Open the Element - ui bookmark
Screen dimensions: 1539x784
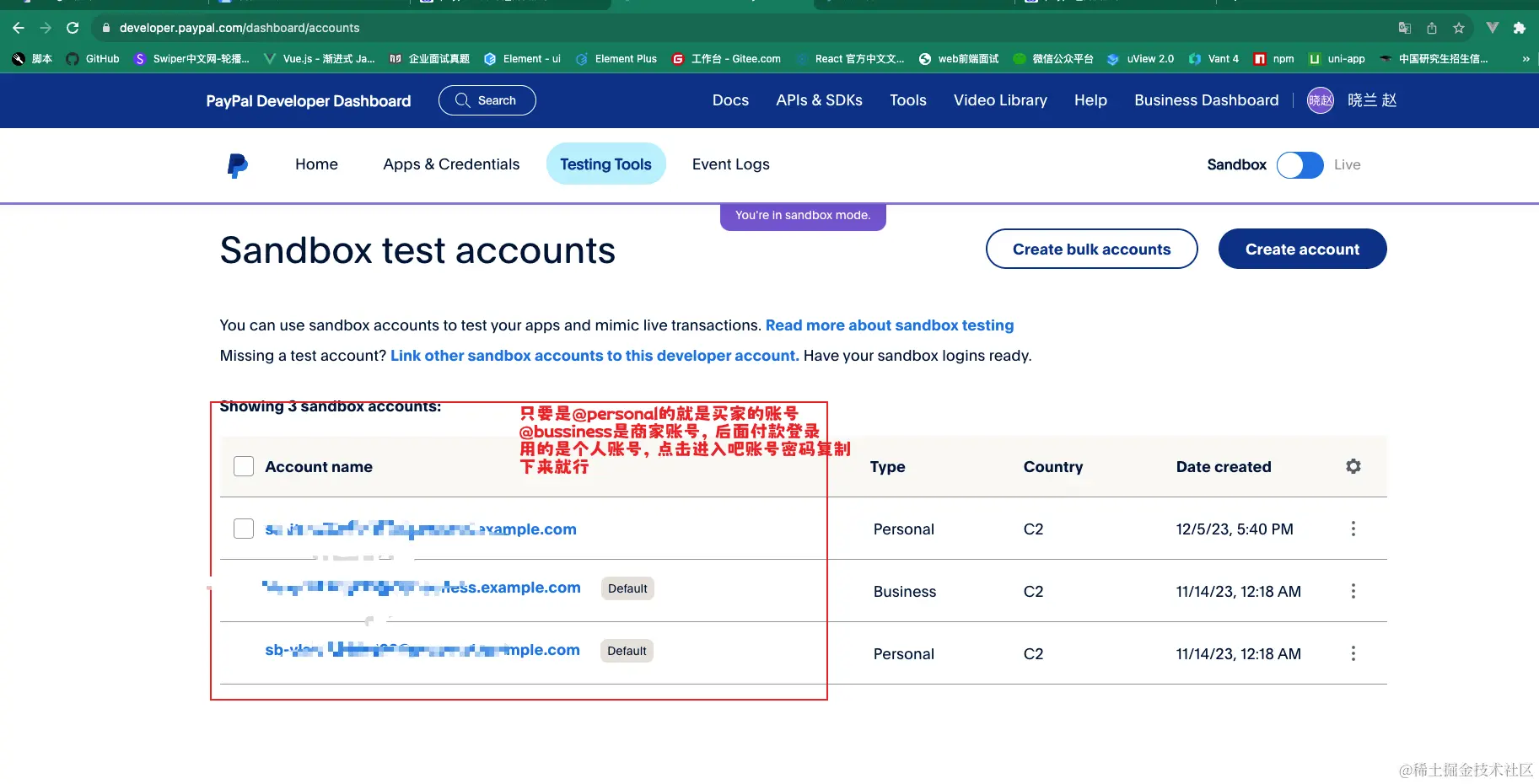click(522, 59)
